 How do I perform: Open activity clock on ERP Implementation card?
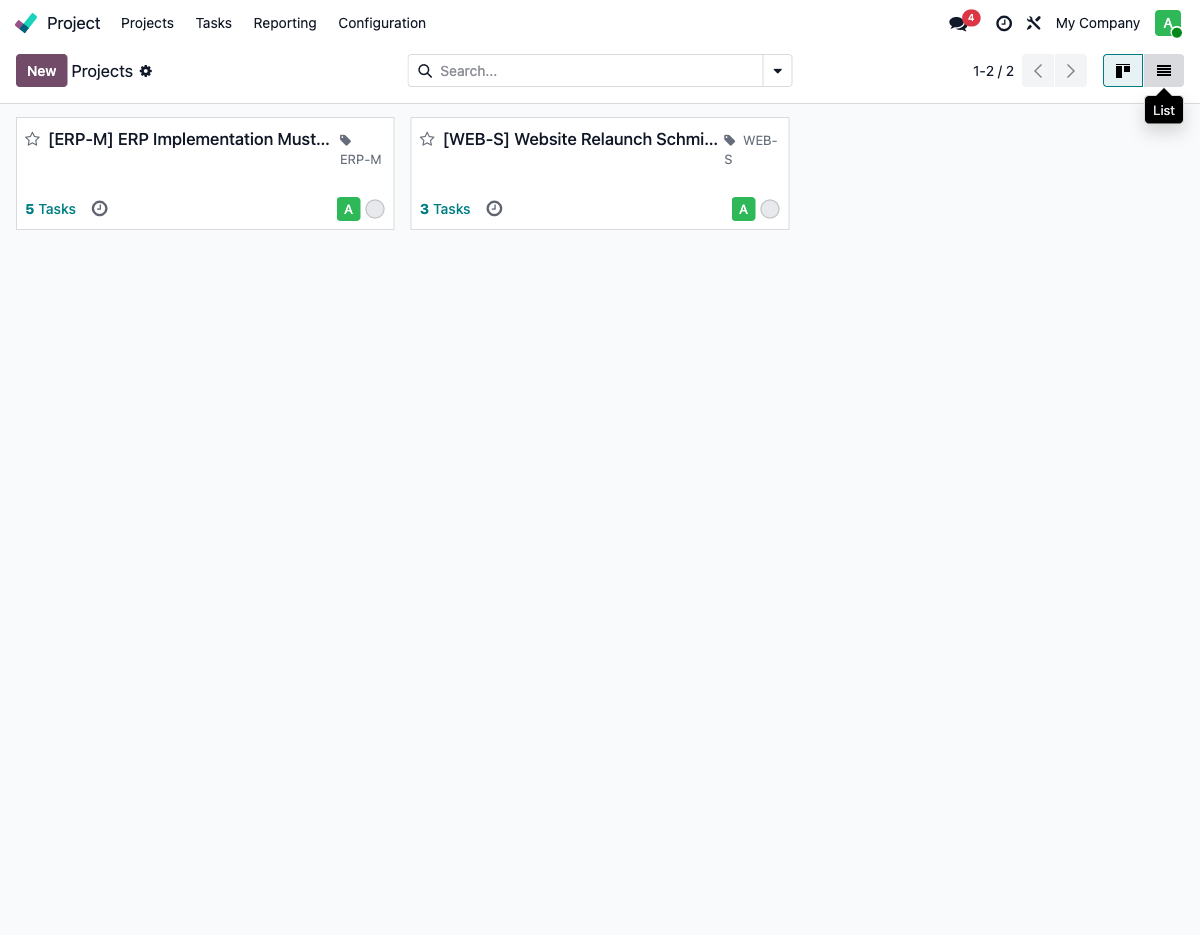(99, 209)
